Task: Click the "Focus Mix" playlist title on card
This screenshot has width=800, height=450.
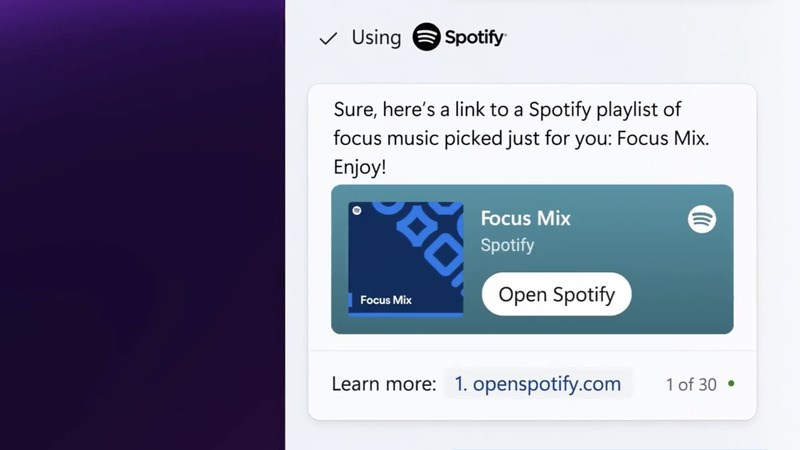Action: point(525,218)
